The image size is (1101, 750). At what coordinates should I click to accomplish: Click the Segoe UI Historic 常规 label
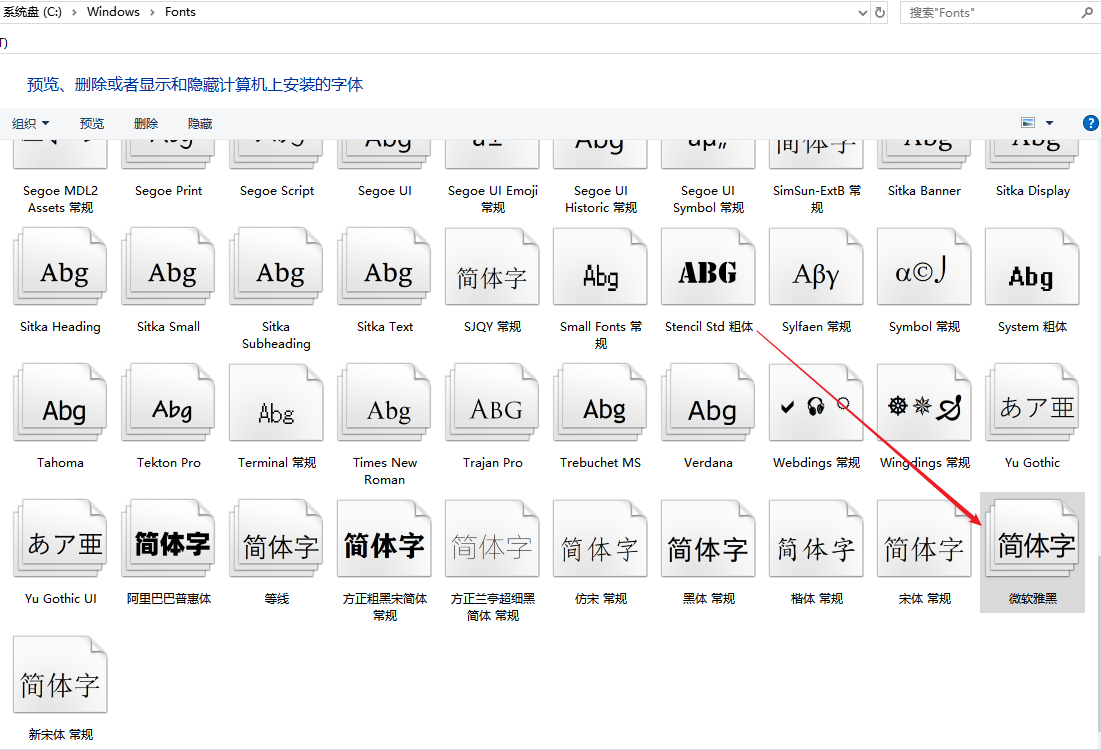click(x=600, y=199)
